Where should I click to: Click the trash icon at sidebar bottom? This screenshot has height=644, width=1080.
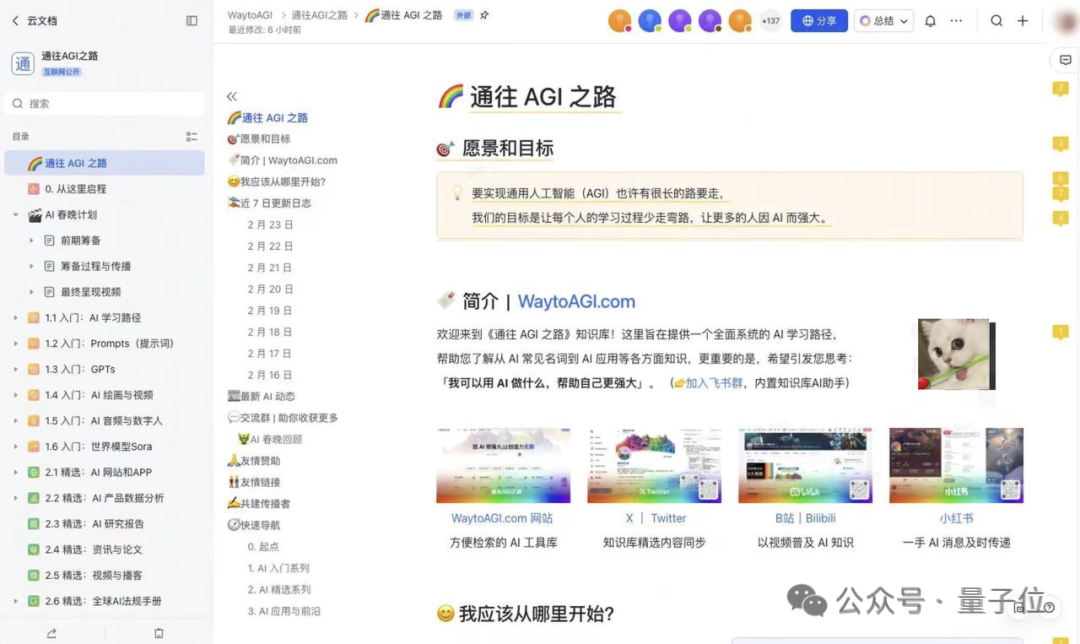click(x=159, y=633)
